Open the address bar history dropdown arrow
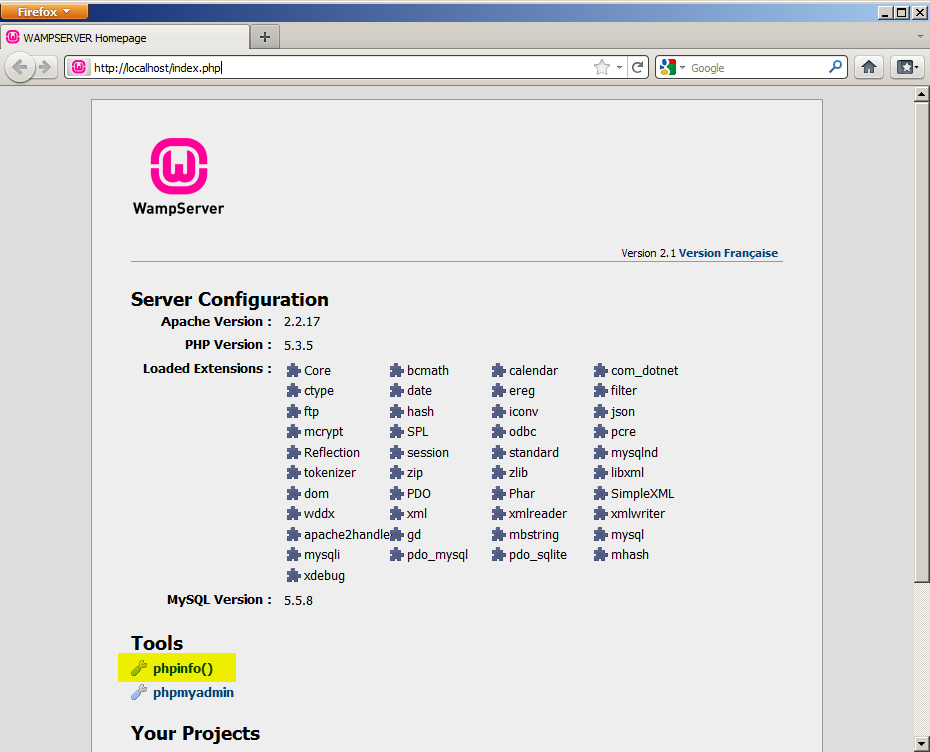Screen dimensions: 930x752 click(619, 68)
